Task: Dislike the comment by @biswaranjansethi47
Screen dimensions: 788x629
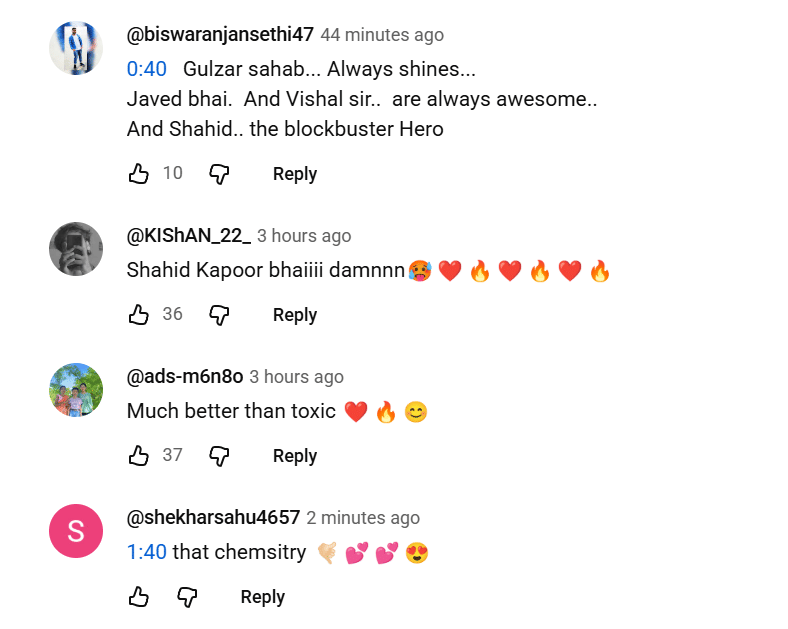Action: coord(219,174)
